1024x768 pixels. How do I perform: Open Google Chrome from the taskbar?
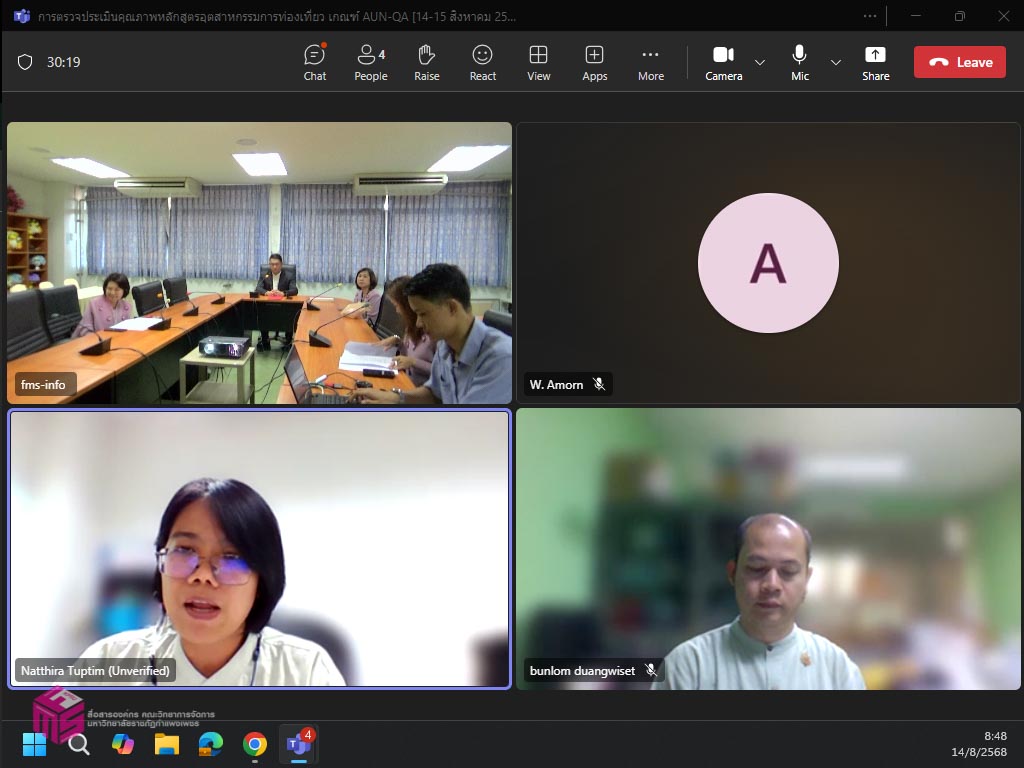pyautogui.click(x=255, y=744)
